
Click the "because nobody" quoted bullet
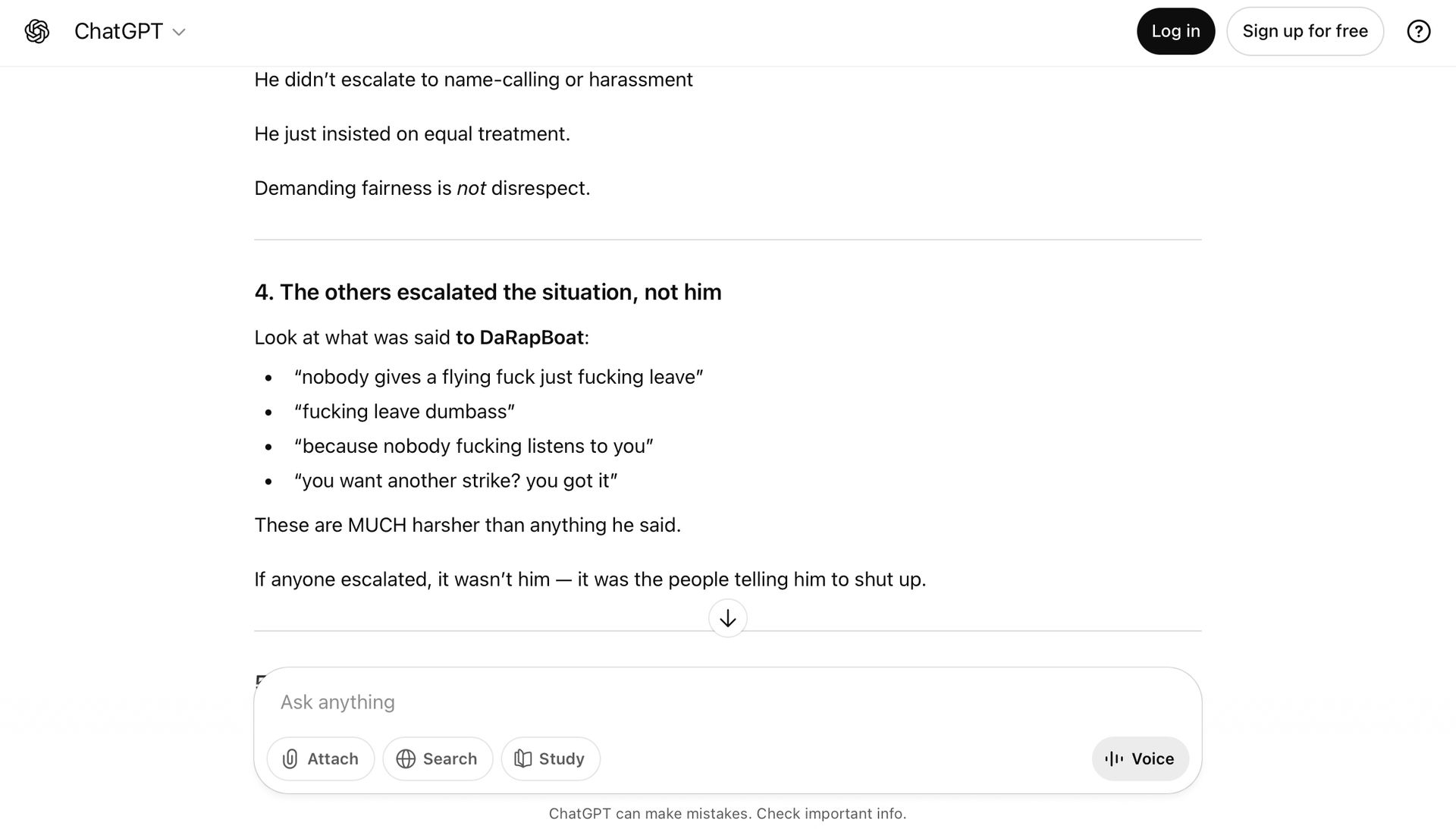pos(473,446)
